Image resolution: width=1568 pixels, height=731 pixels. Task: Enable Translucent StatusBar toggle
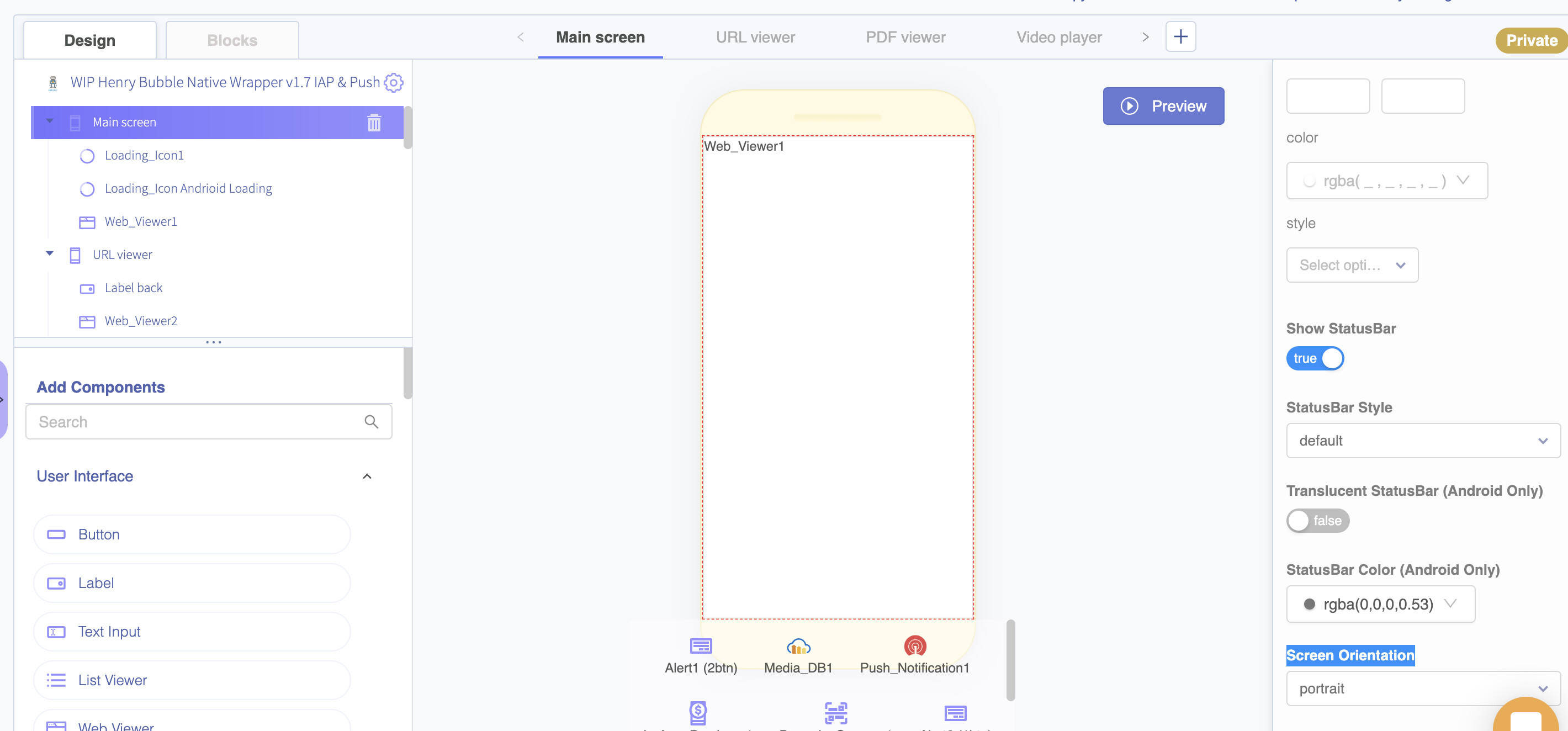click(x=1317, y=520)
